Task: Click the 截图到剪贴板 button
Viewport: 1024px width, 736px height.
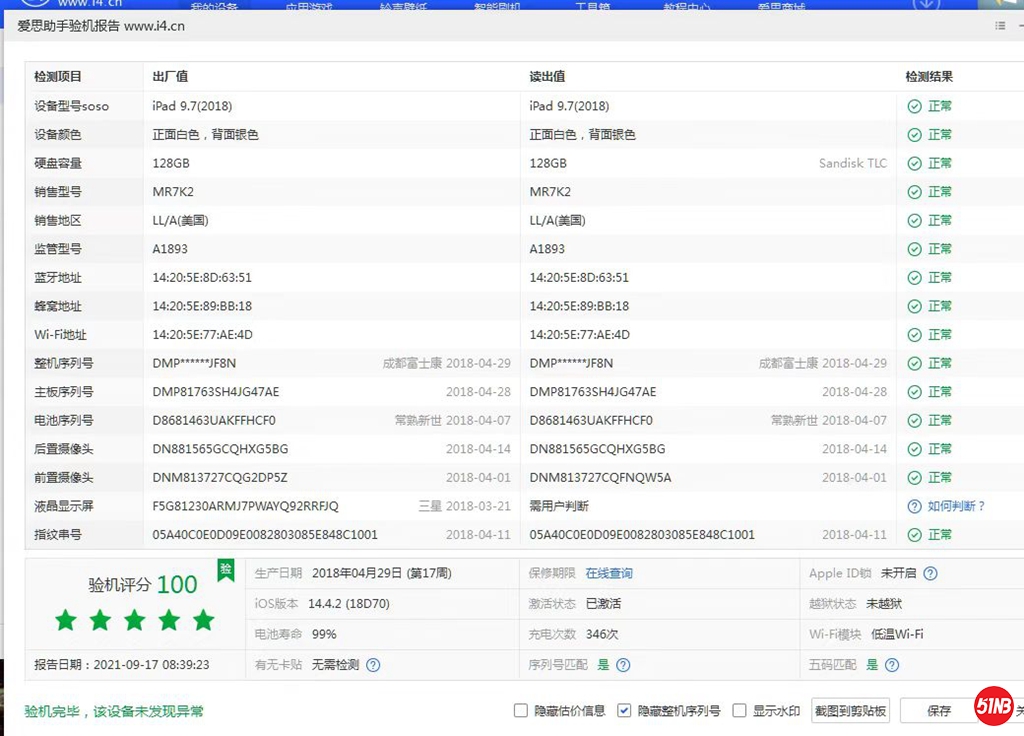Action: point(850,711)
